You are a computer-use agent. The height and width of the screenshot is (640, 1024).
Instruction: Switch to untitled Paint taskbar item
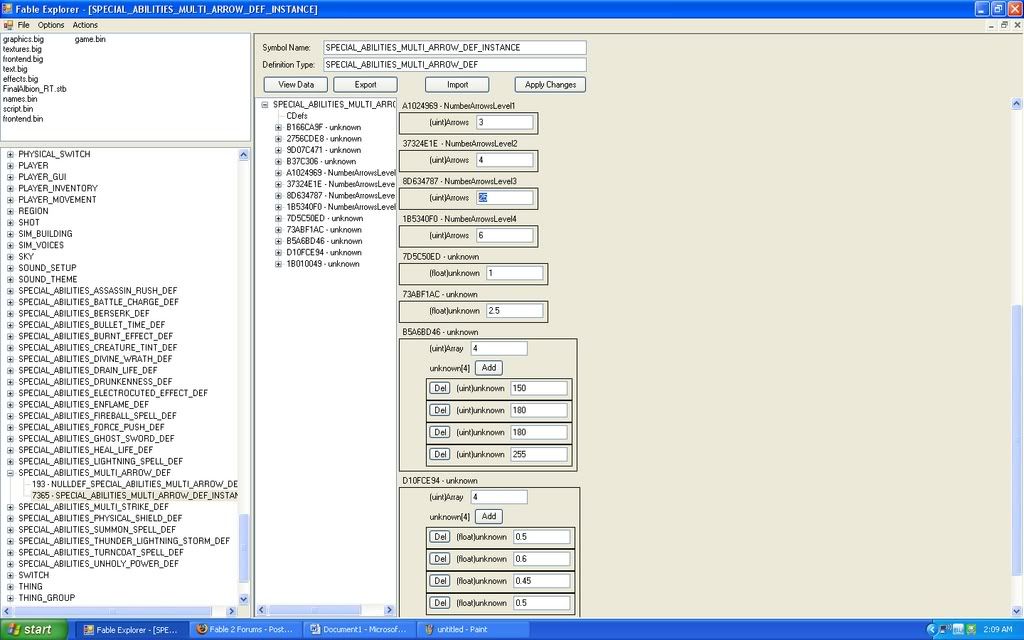(472, 630)
